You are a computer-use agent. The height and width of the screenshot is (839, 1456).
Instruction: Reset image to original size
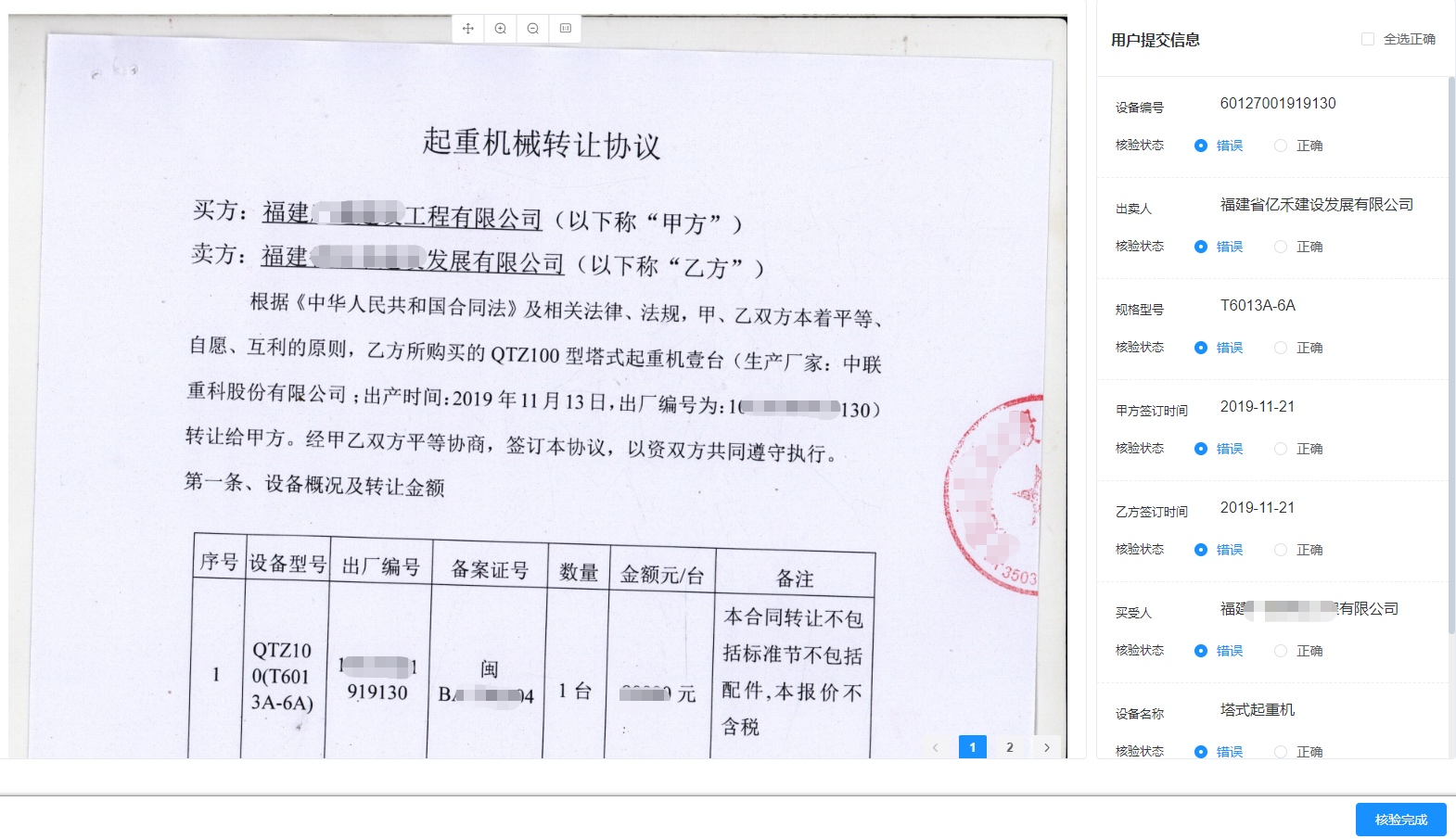[x=566, y=29]
